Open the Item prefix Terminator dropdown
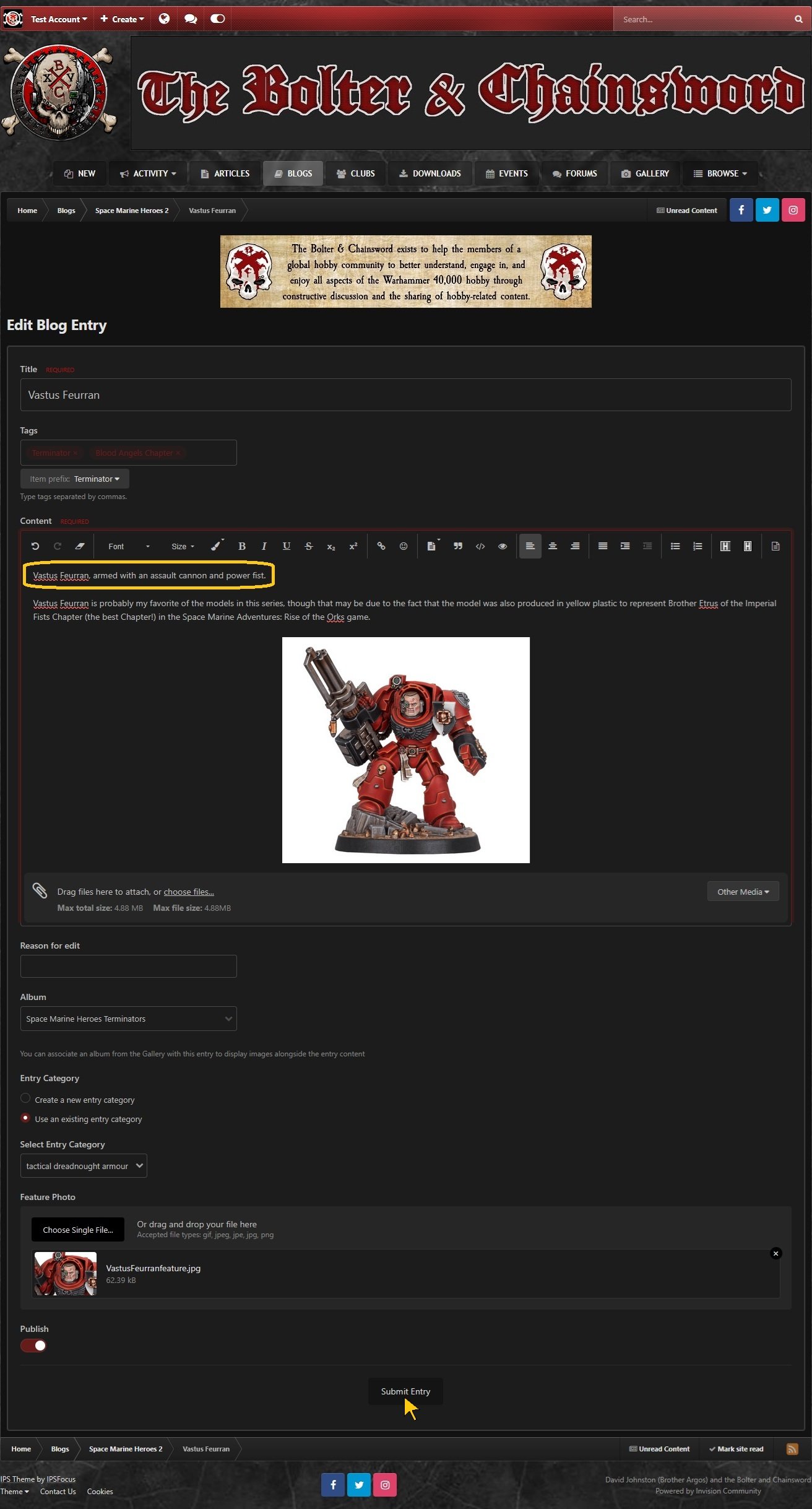The image size is (812, 1509). (x=75, y=479)
